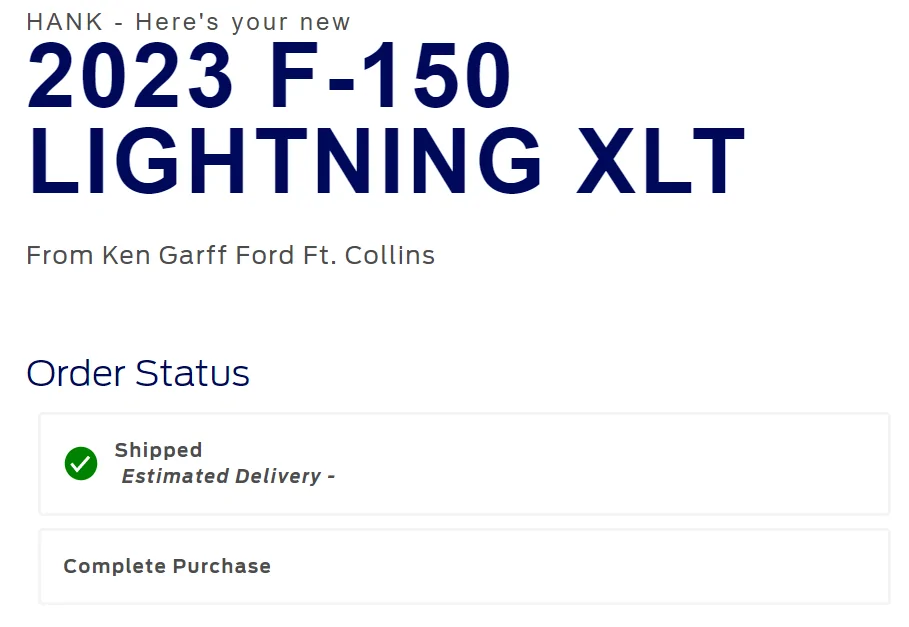Click F-150 in the vehicle title
The width and height of the screenshot is (909, 627).
(390, 77)
